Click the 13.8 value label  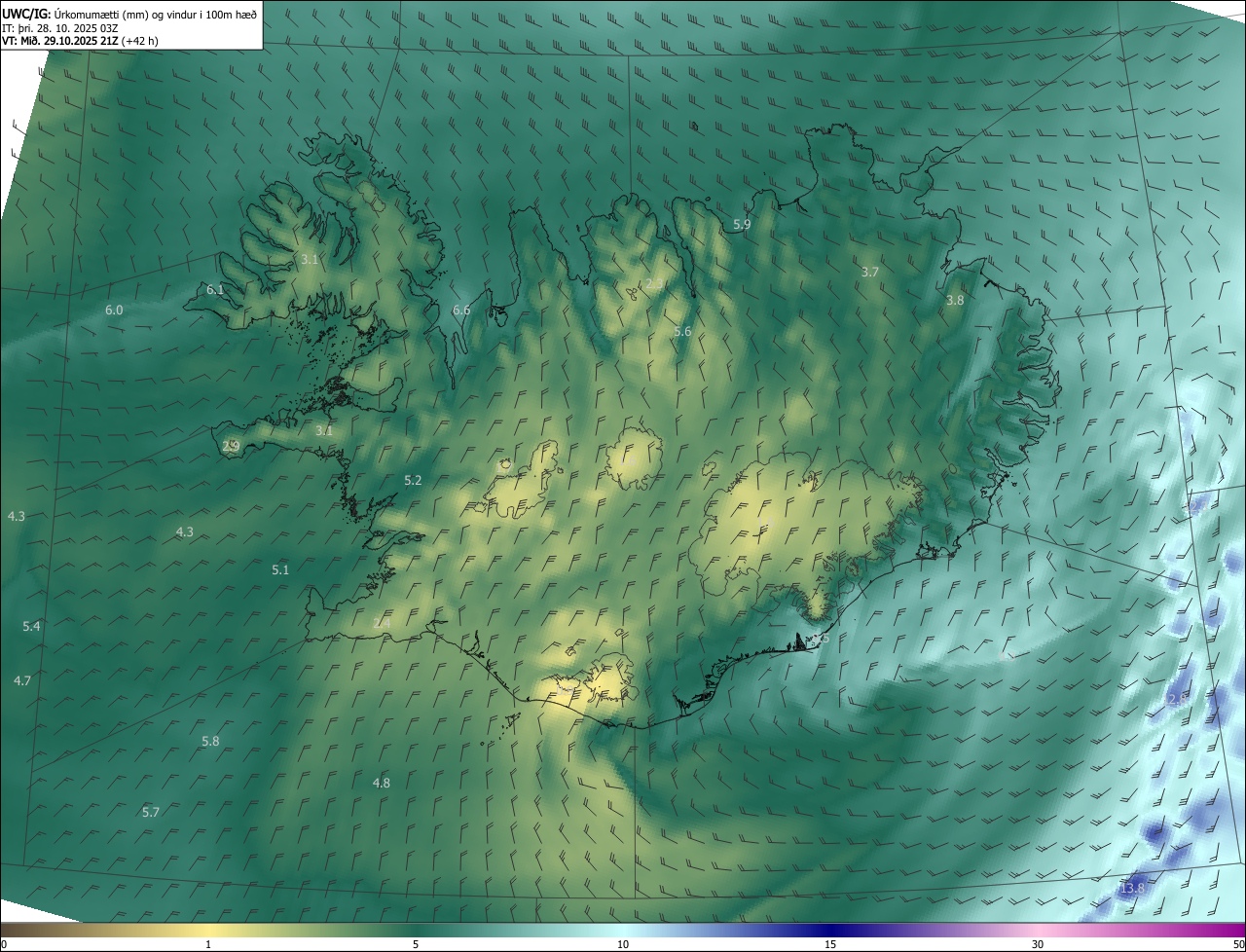pos(1132,890)
